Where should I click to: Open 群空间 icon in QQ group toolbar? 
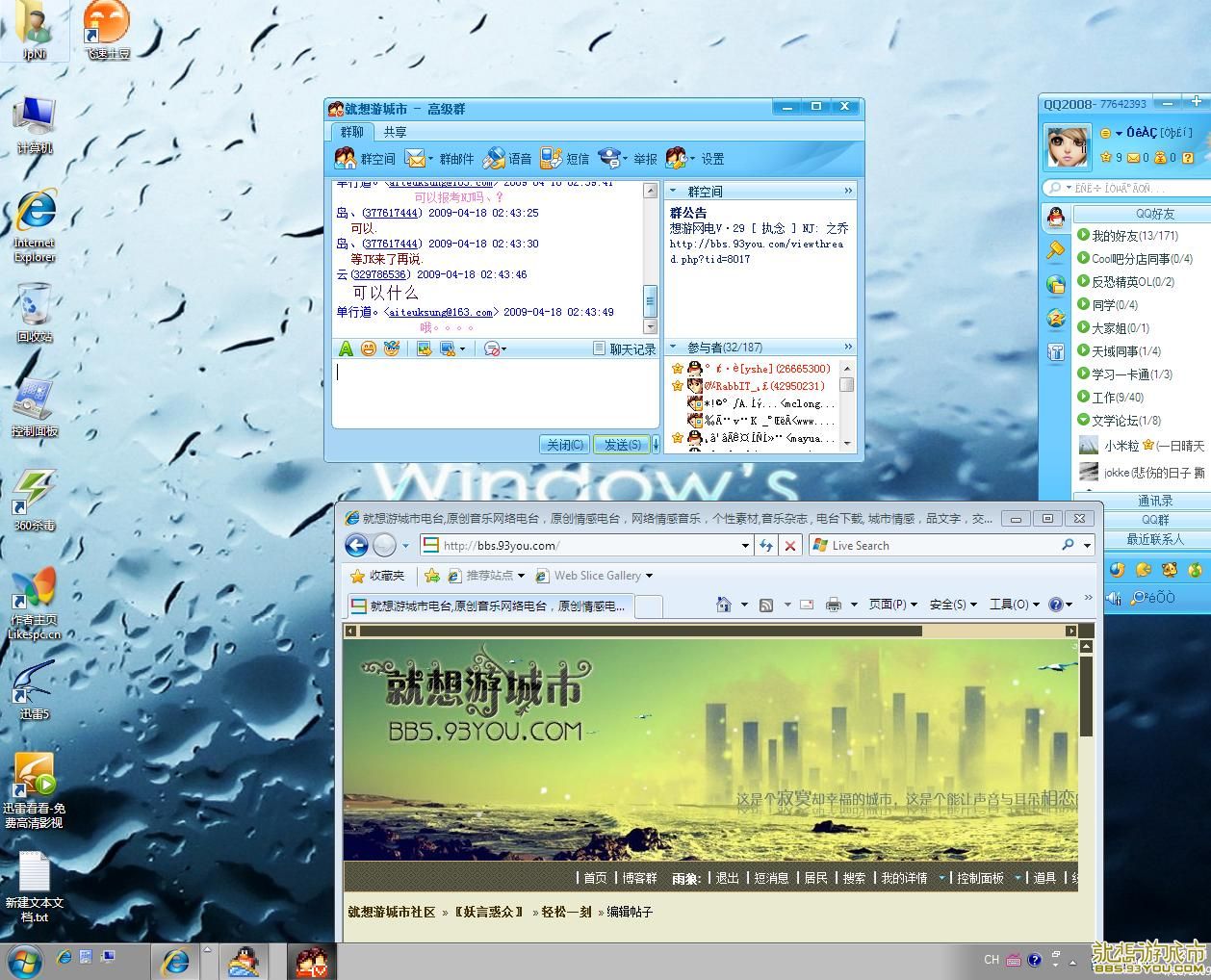(346, 158)
